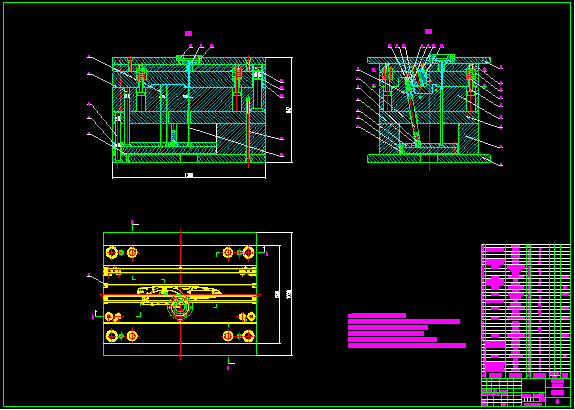575x410 pixels.
Task: Select the top clamp plate of the side section view
Action: tap(429, 60)
